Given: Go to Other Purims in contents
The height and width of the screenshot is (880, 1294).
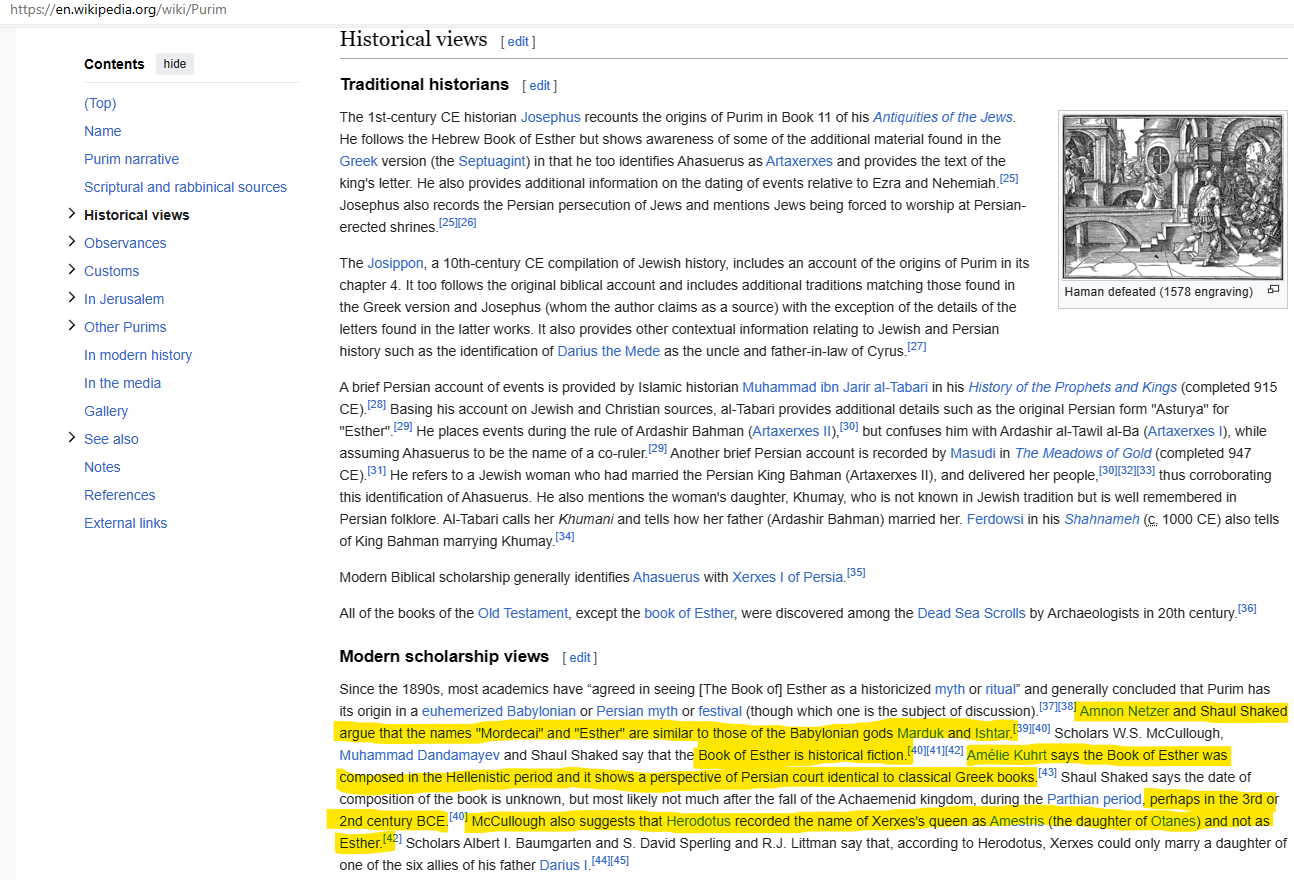Looking at the screenshot, I should (125, 327).
